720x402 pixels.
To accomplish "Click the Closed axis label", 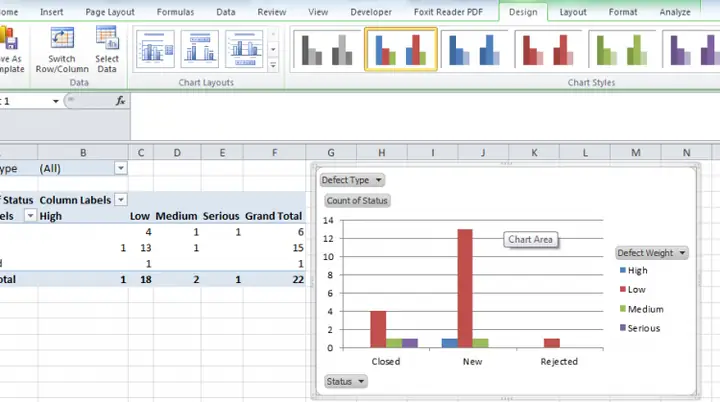I will [x=386, y=362].
